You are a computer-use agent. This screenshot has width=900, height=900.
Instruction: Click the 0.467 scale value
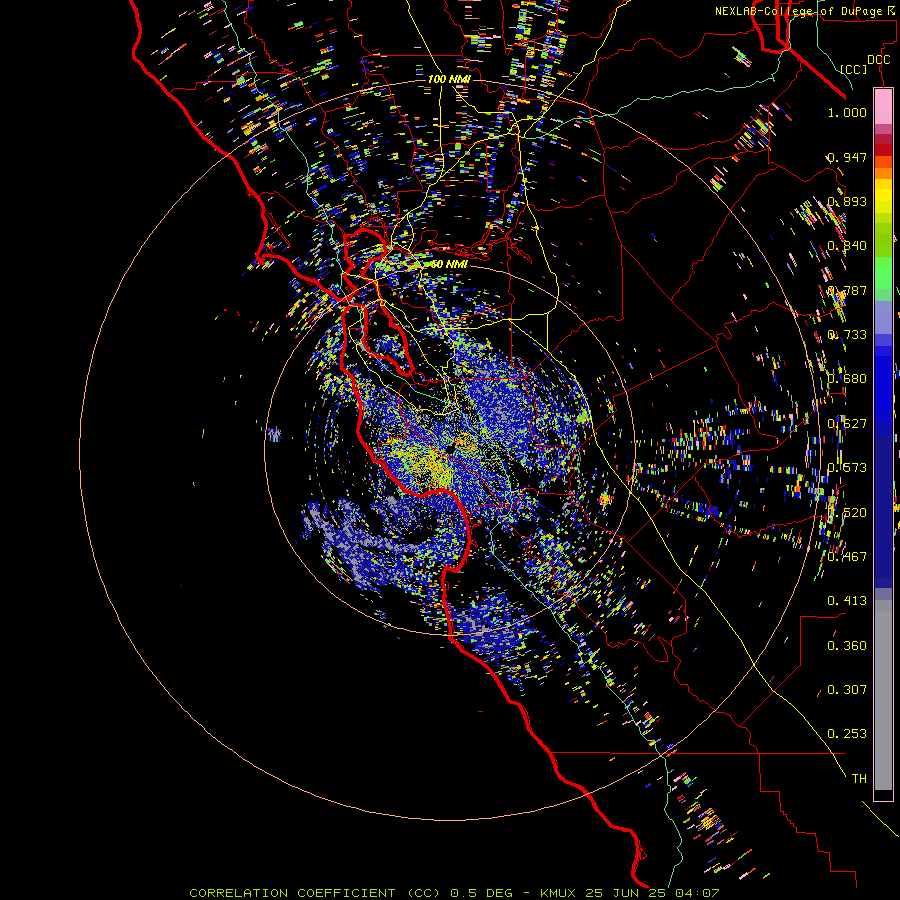click(847, 556)
